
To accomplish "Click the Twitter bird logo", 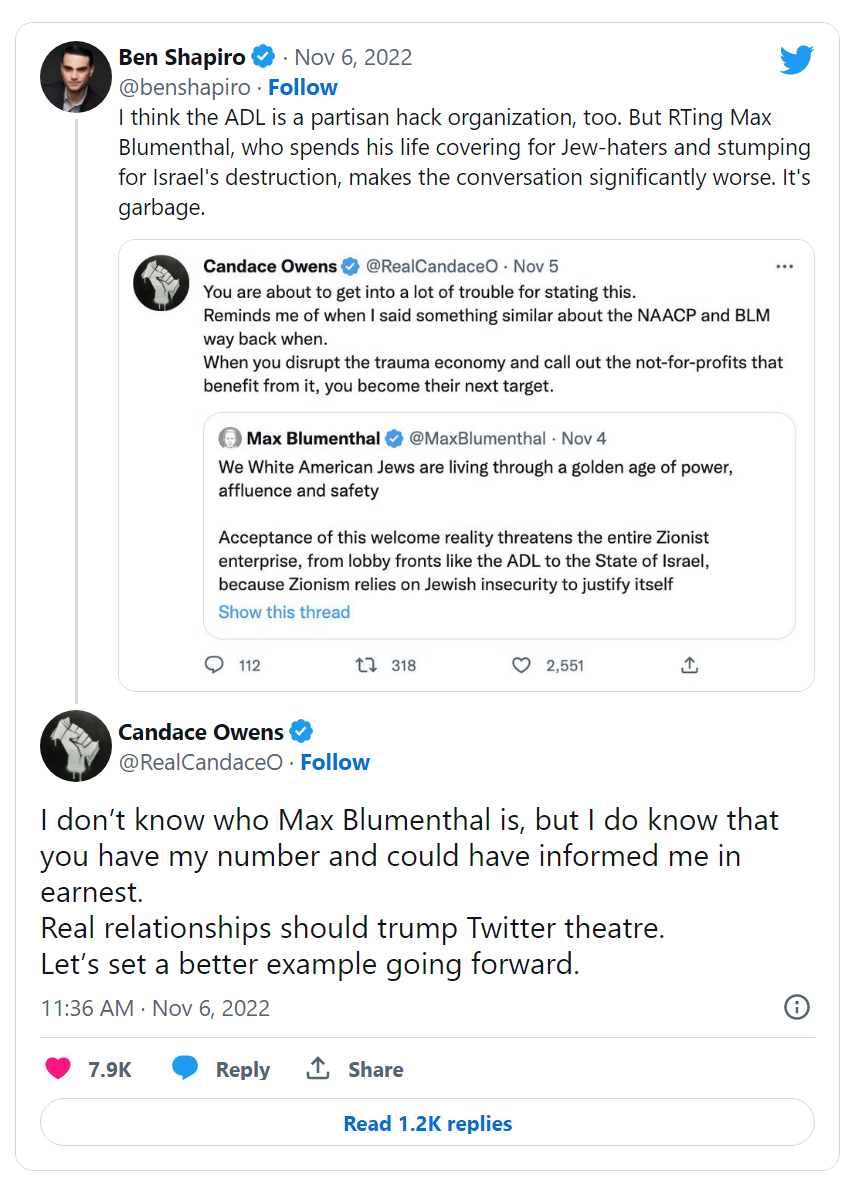I will pos(797,61).
